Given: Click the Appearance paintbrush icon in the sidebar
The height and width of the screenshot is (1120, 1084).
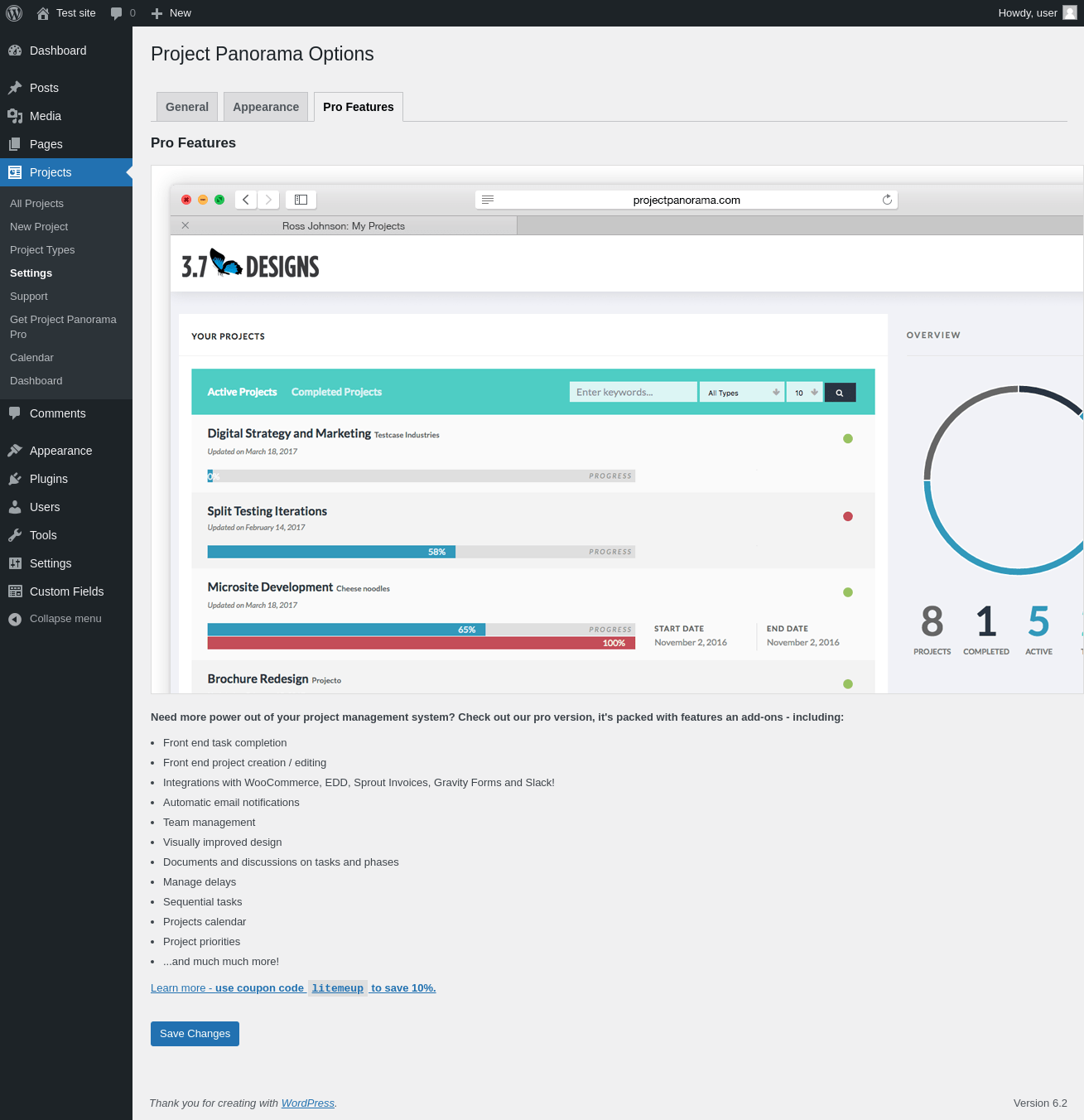Looking at the screenshot, I should click(15, 451).
